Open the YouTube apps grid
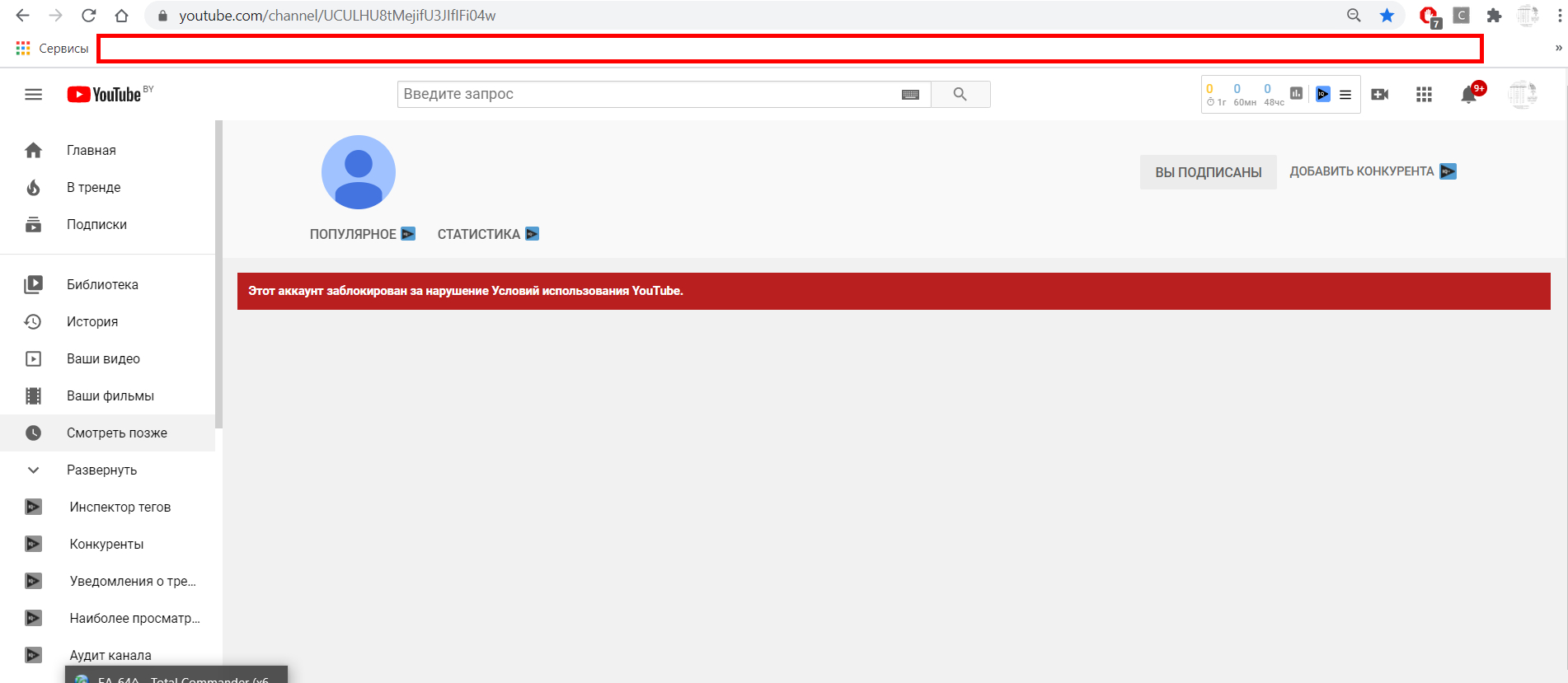The image size is (1568, 683). (1424, 95)
